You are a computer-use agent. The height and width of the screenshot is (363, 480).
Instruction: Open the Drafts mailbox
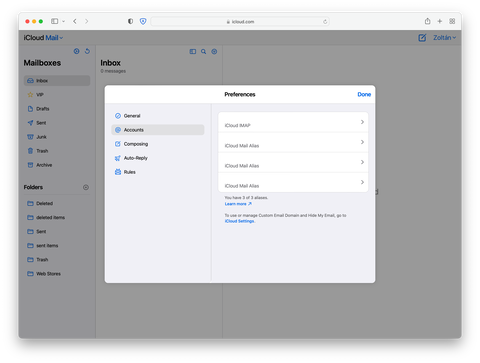tap(57, 109)
